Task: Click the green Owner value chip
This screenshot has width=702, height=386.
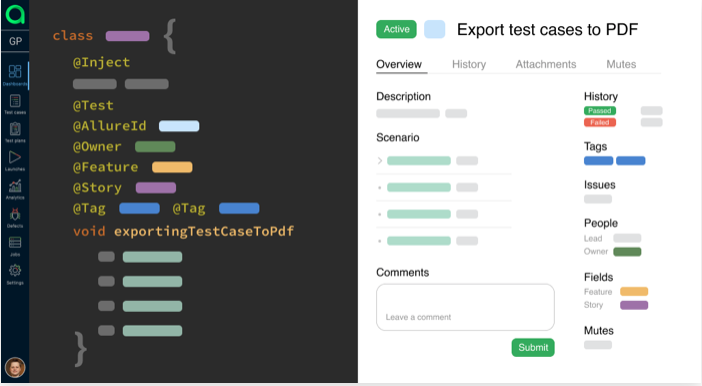Action: tap(627, 252)
